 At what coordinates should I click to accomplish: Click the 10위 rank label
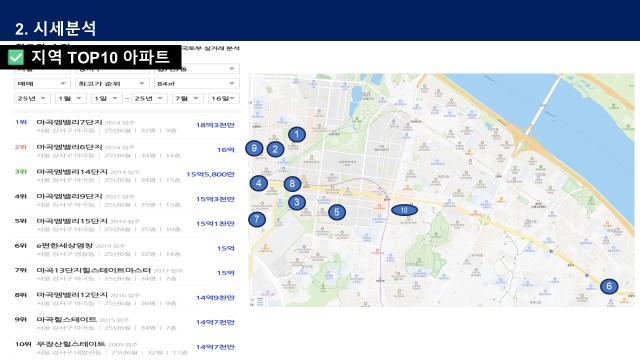click(23, 344)
